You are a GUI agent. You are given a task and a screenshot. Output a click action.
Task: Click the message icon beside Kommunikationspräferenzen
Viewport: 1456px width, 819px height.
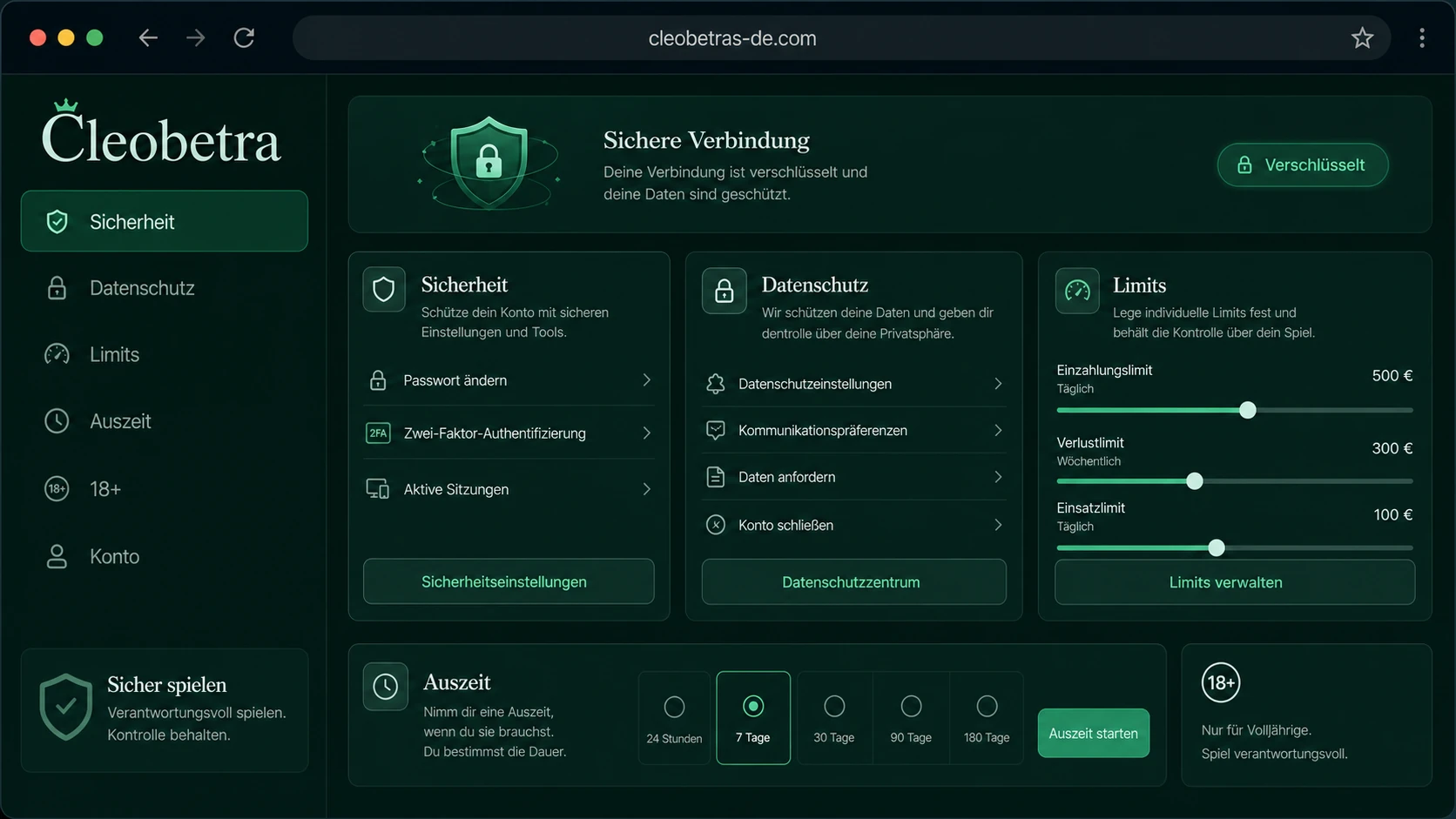tap(716, 430)
